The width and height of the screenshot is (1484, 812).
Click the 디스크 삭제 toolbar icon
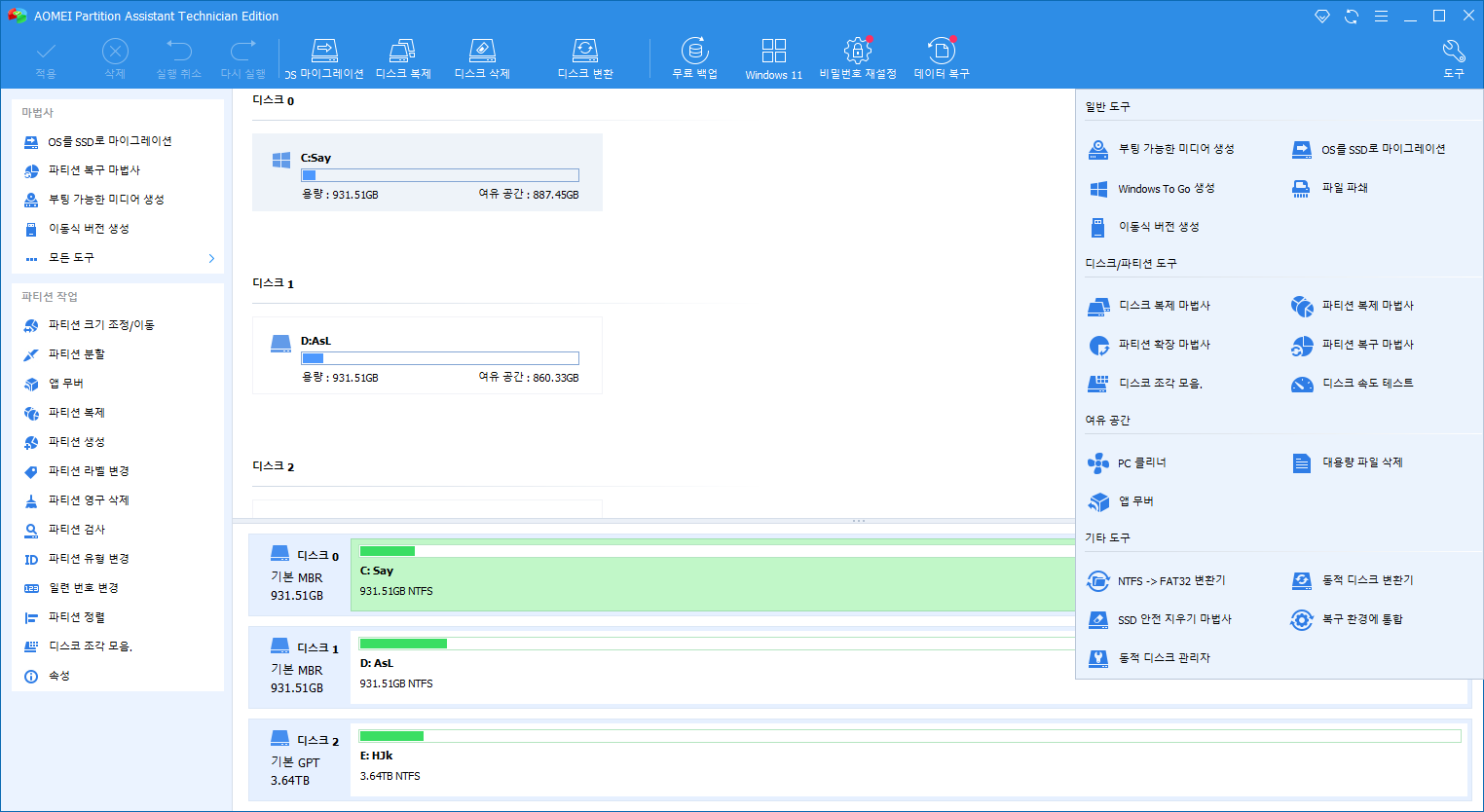pyautogui.click(x=482, y=59)
